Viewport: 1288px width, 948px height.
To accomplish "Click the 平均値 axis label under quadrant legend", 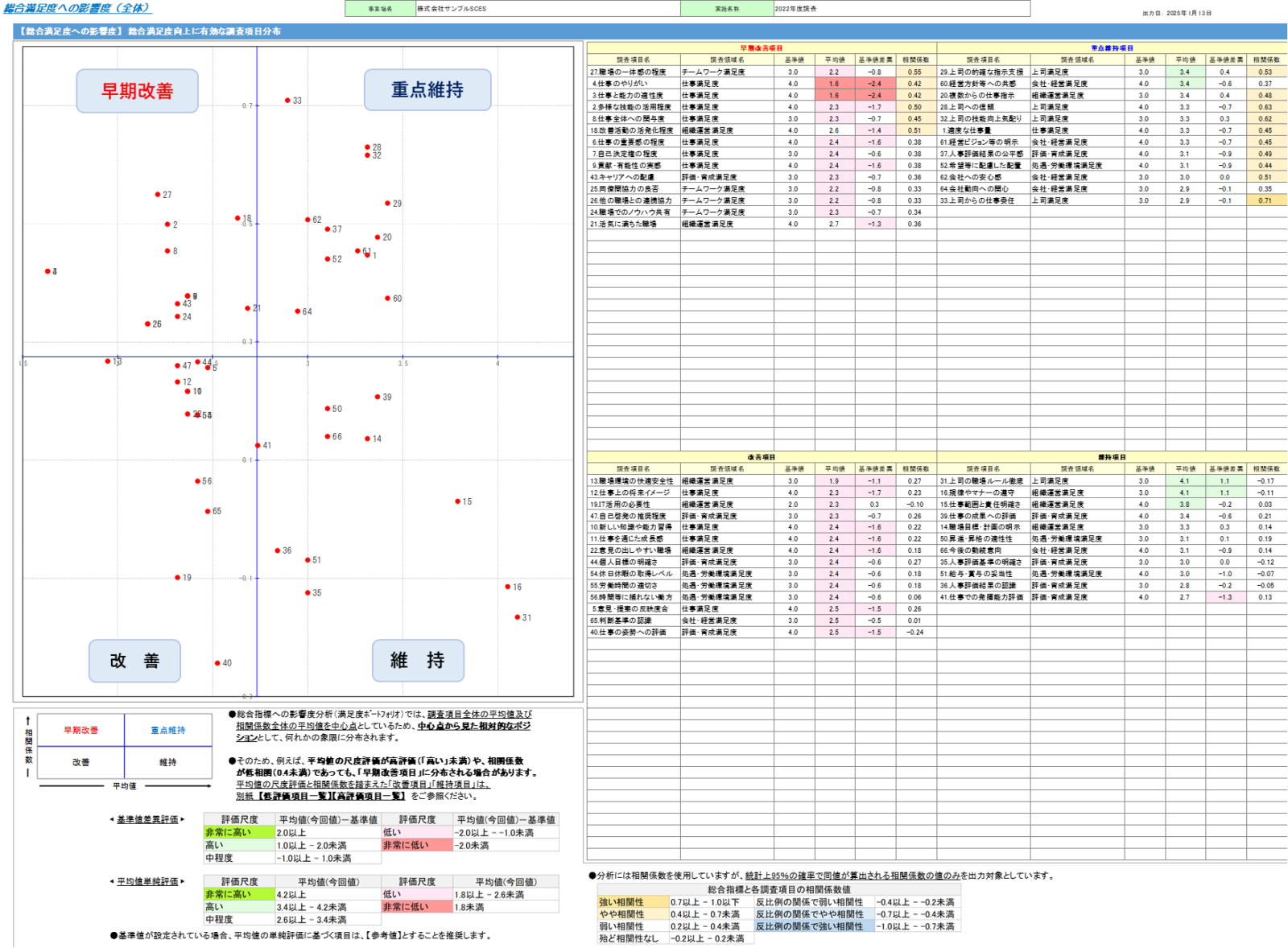I will tap(124, 786).
